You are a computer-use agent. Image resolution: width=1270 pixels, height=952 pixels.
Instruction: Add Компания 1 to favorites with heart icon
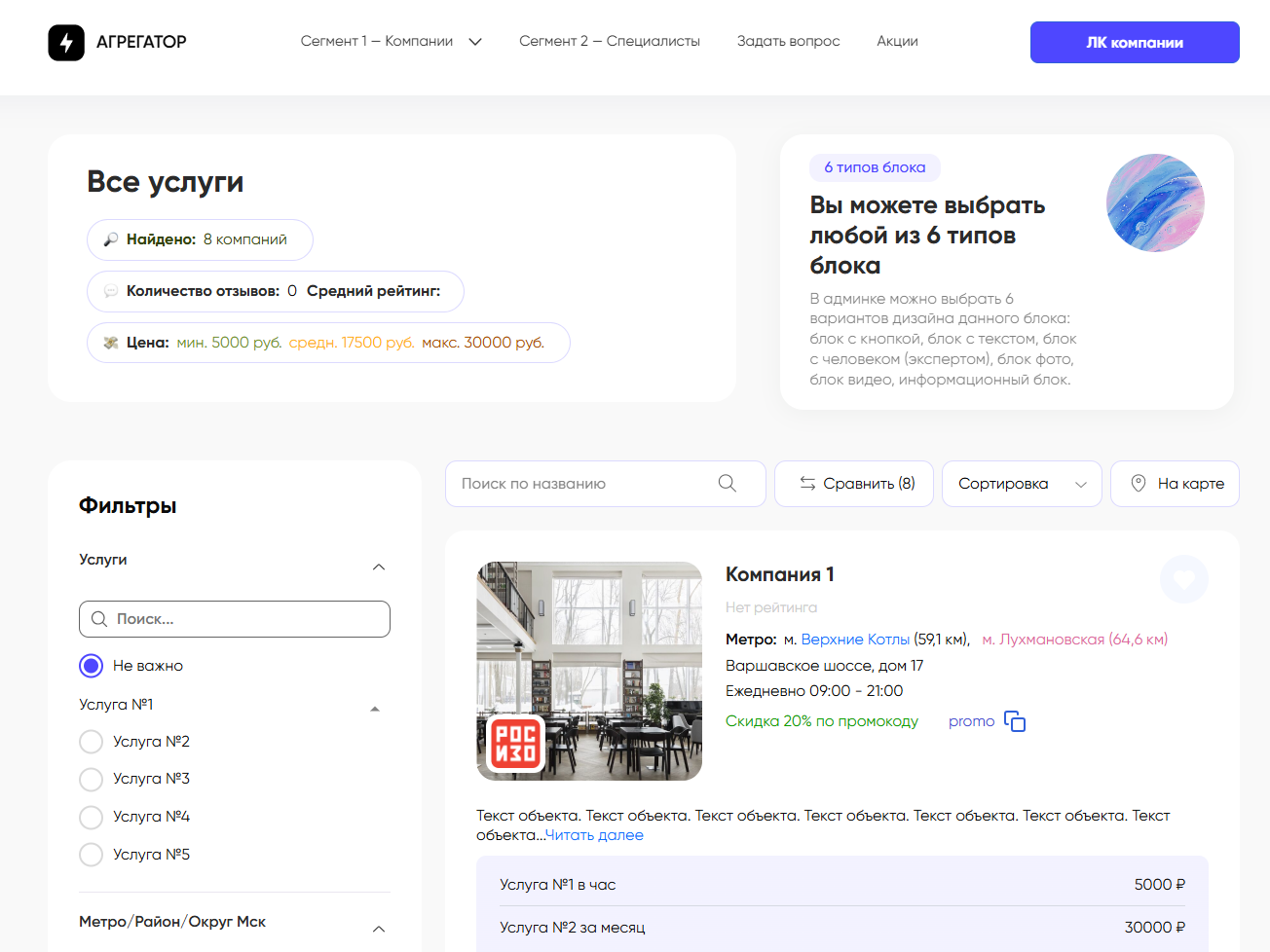pos(1183,579)
